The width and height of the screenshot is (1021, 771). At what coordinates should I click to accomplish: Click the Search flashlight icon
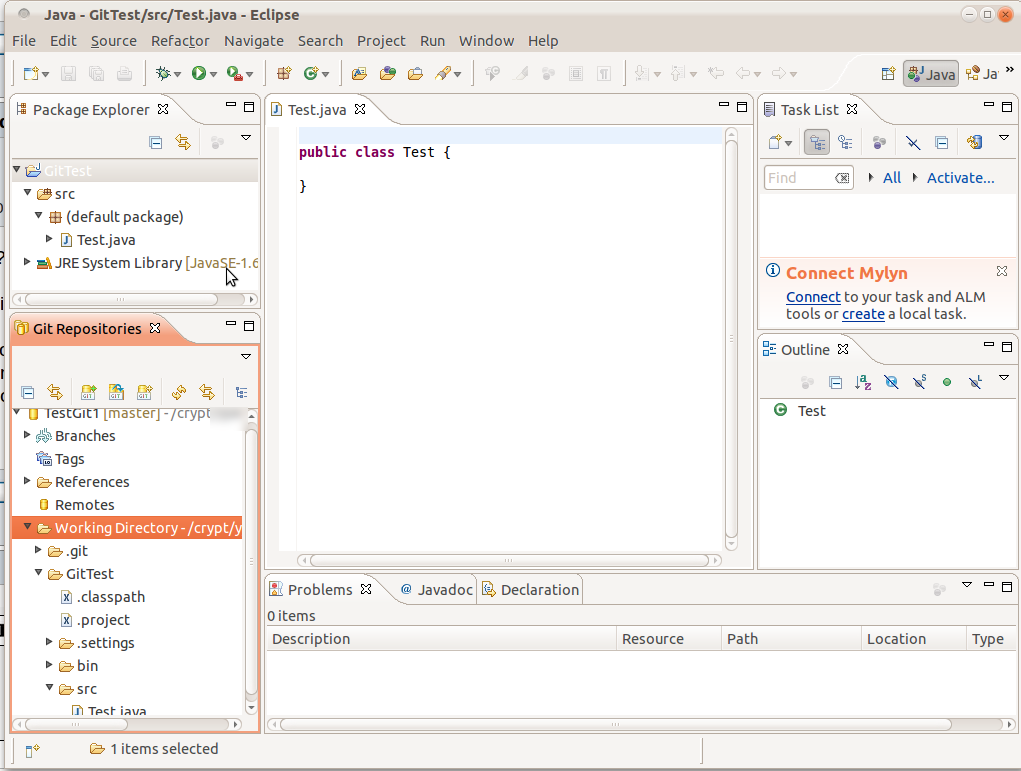(x=443, y=74)
